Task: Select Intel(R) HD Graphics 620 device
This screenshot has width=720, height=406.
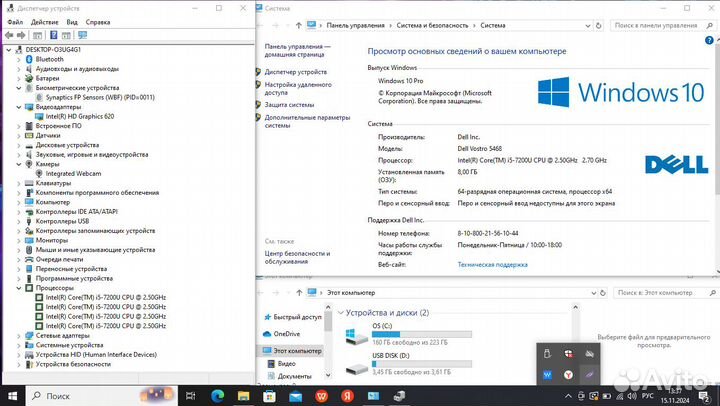Action: [x=79, y=117]
